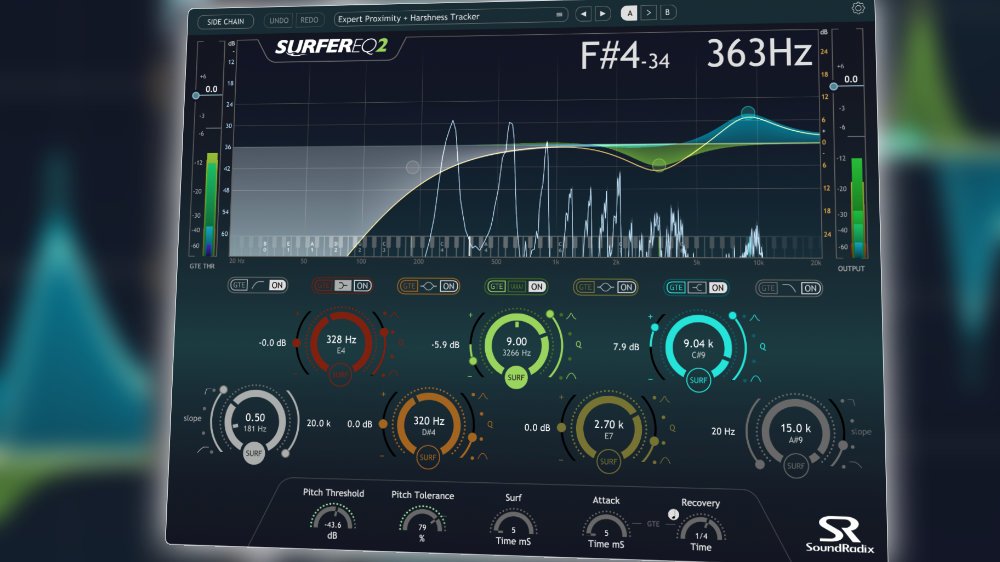Viewport: 1000px width, 562px height.
Task: Select the high-pass filter shape icon on first band
Action: pos(258,285)
